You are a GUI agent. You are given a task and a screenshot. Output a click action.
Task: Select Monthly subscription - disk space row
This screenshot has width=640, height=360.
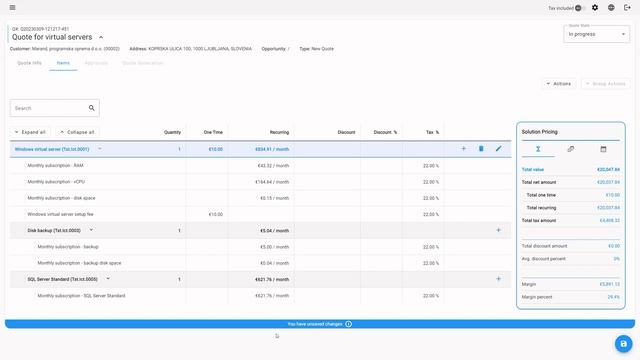[x=260, y=198]
